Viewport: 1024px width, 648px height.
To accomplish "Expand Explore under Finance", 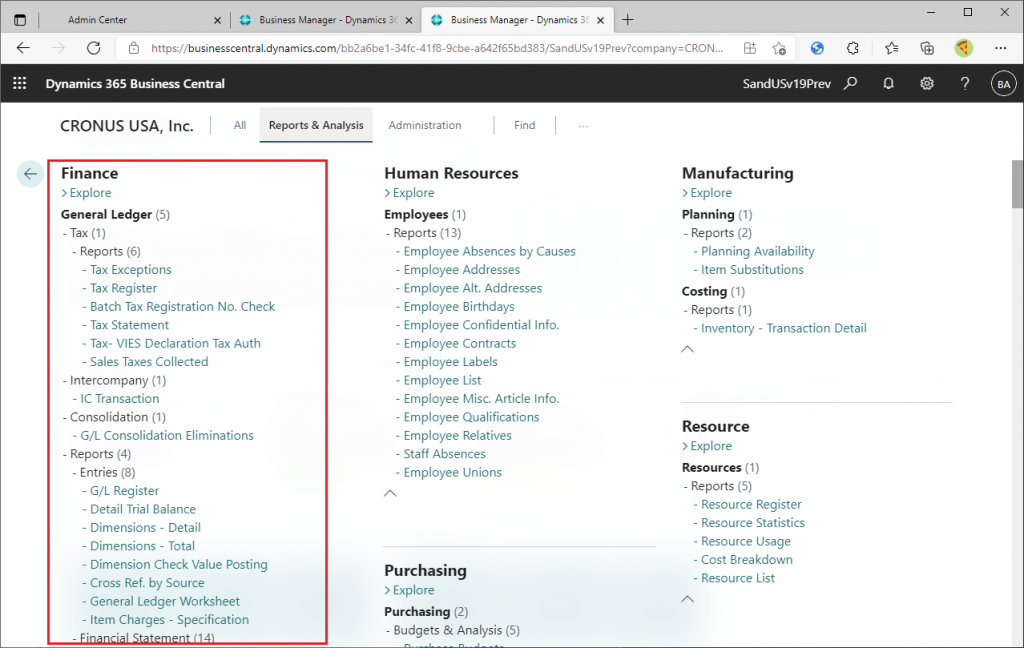I will point(86,193).
